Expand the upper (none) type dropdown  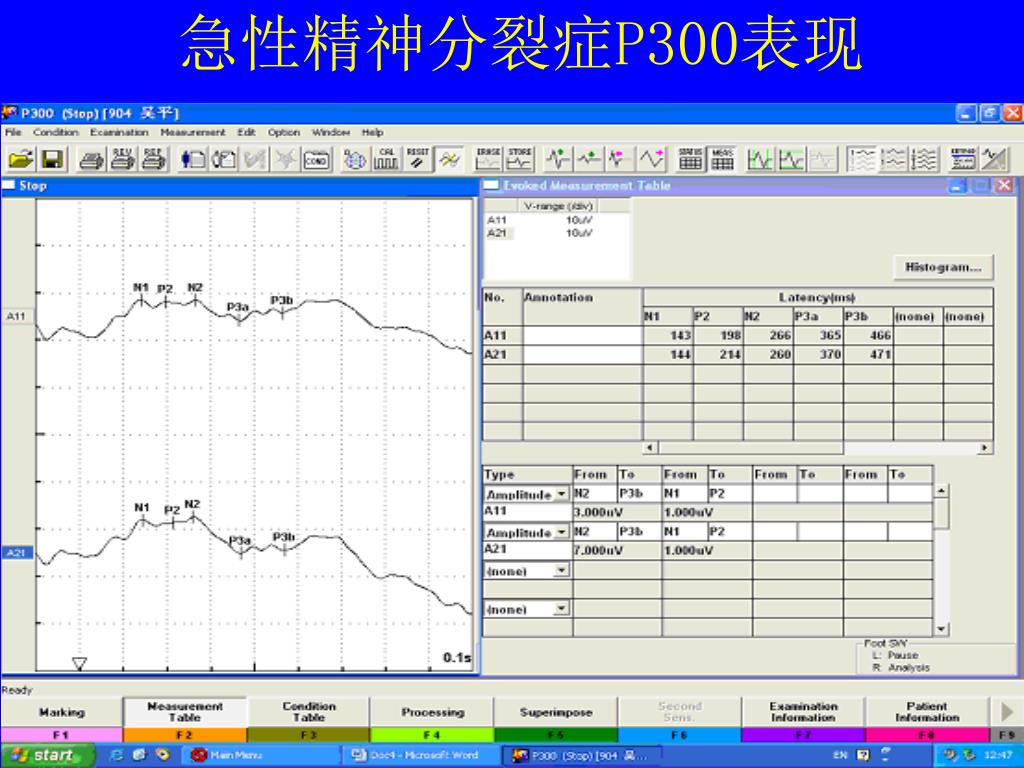pos(562,571)
